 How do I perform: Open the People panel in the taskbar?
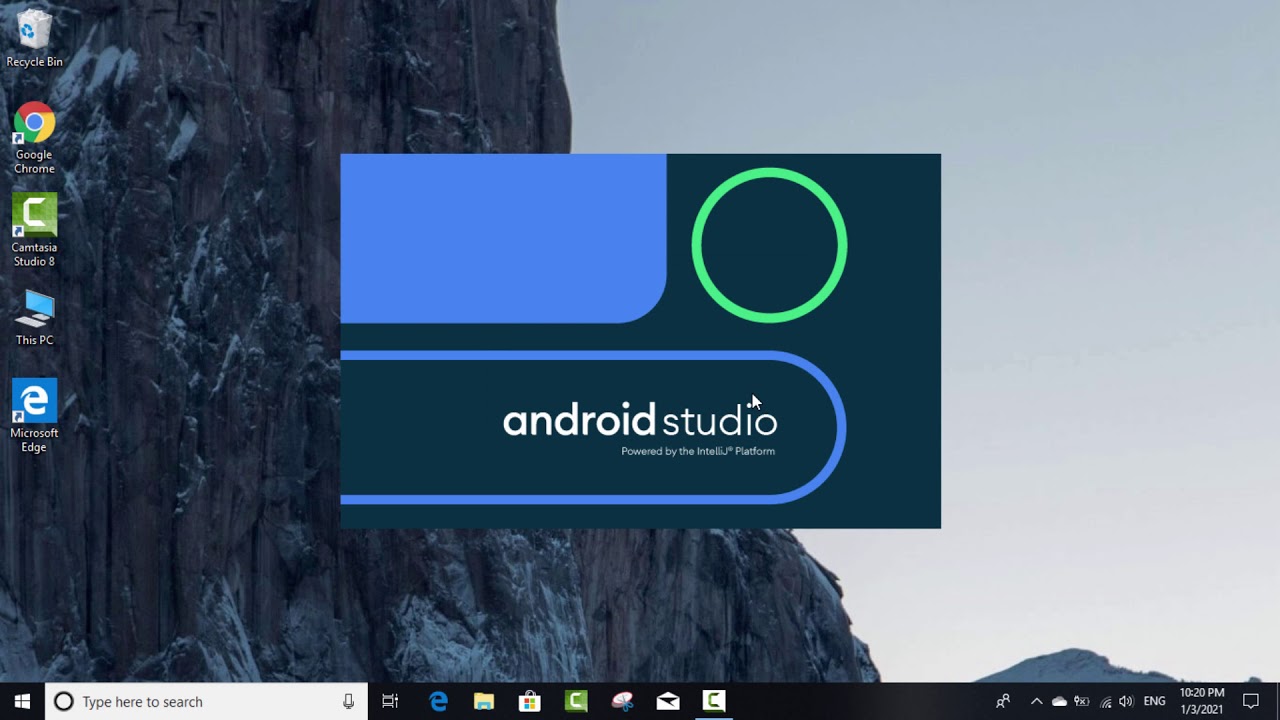tap(1001, 701)
